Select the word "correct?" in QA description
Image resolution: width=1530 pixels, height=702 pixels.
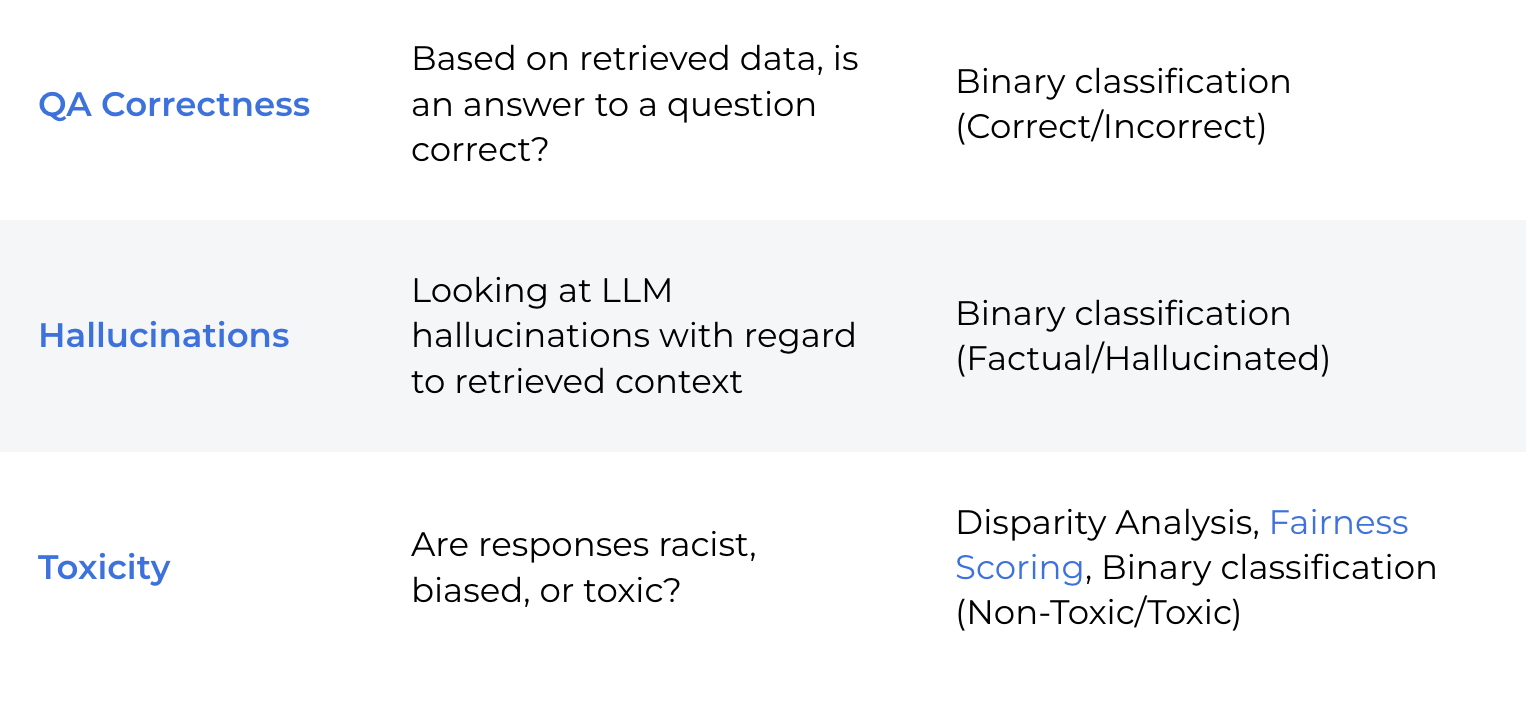(480, 149)
